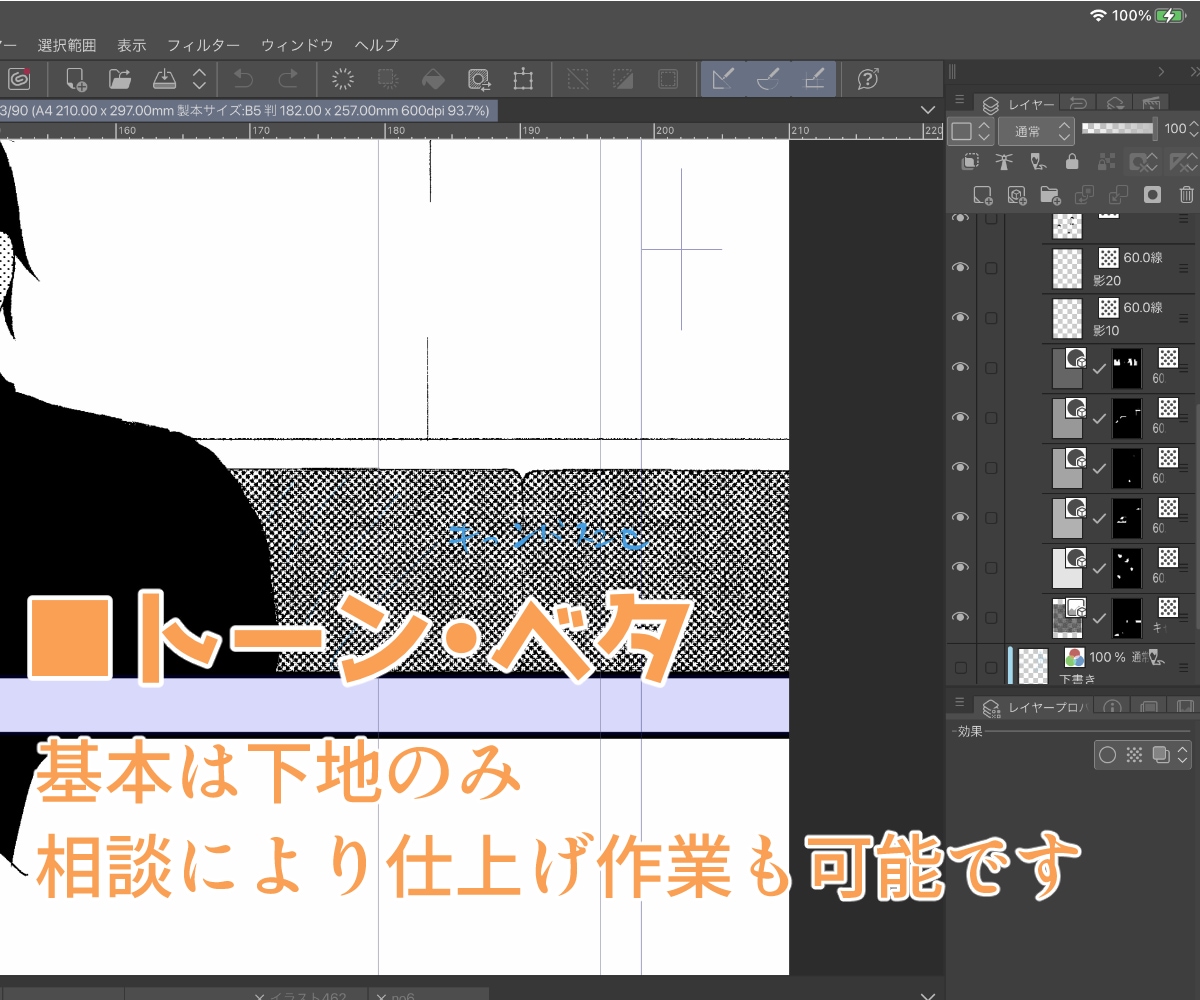This screenshot has height=1000, width=1200.
Task: Set as Reference Layer lighthouse icon
Action: pos(1004,162)
